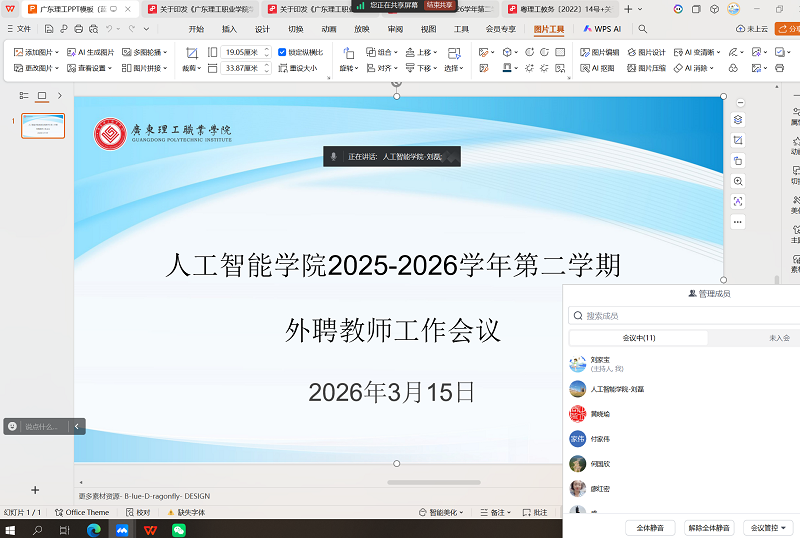
Task: Switch to the 动画 ribbon tab
Action: point(328,29)
